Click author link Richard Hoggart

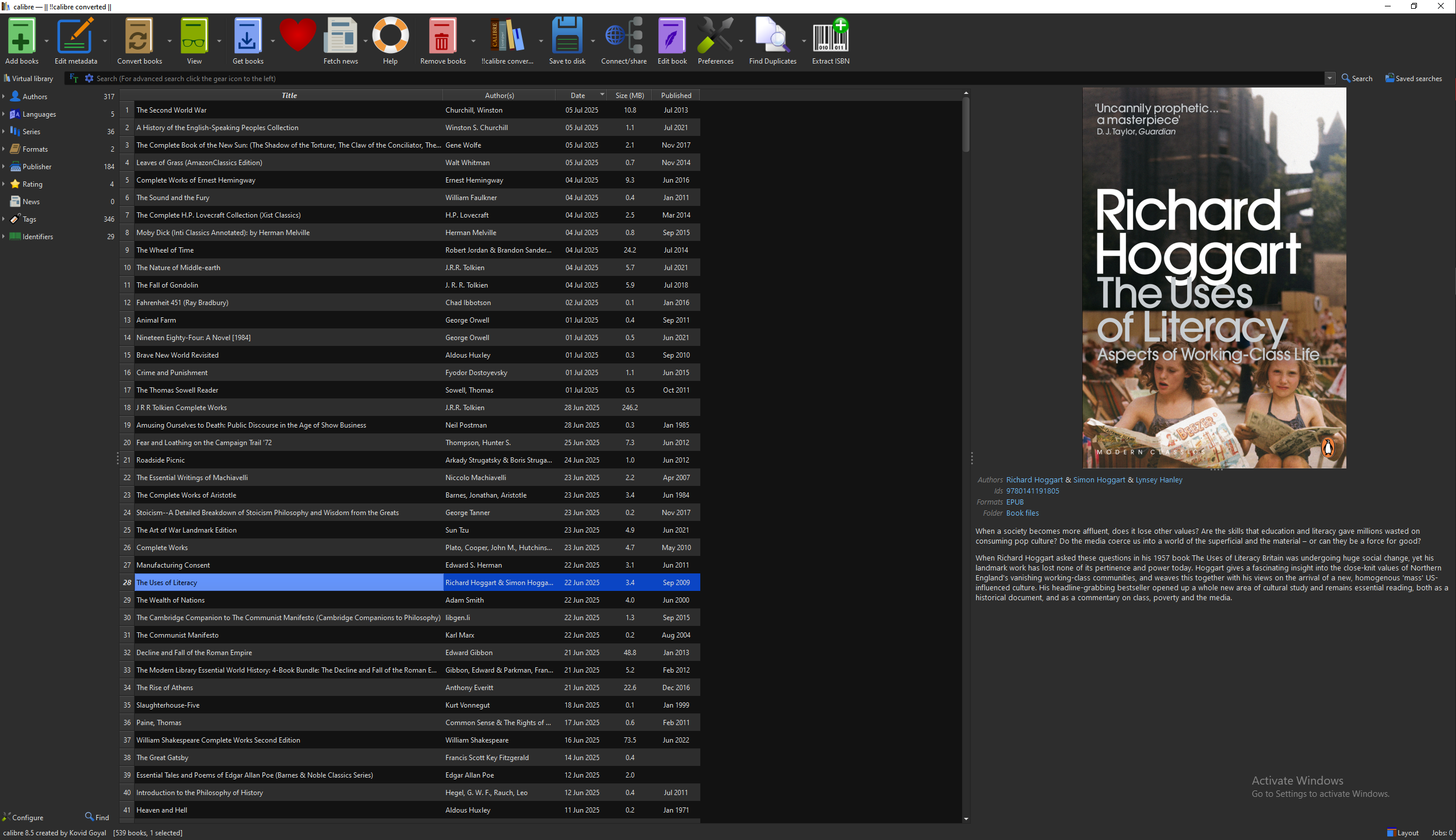(1034, 480)
